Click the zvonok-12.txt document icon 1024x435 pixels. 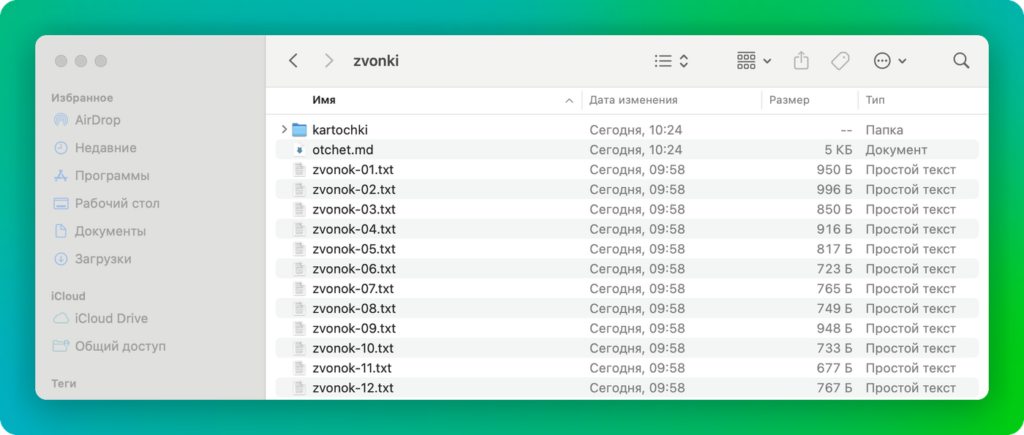[299, 388]
